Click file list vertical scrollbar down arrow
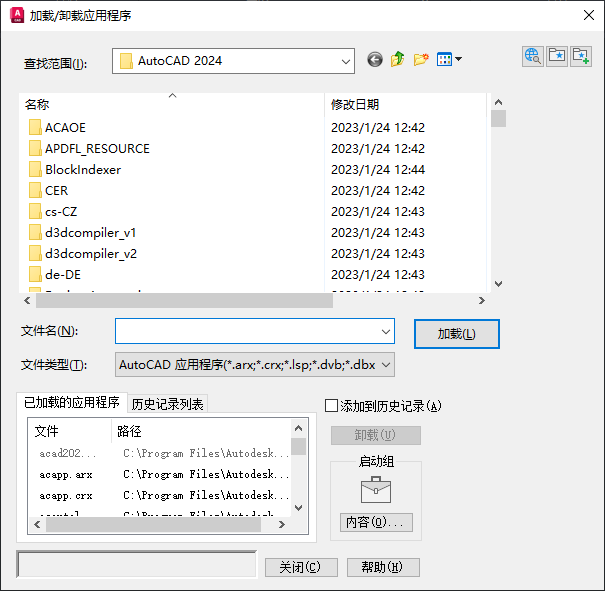Viewport: 605px width, 591px height. pos(498,284)
